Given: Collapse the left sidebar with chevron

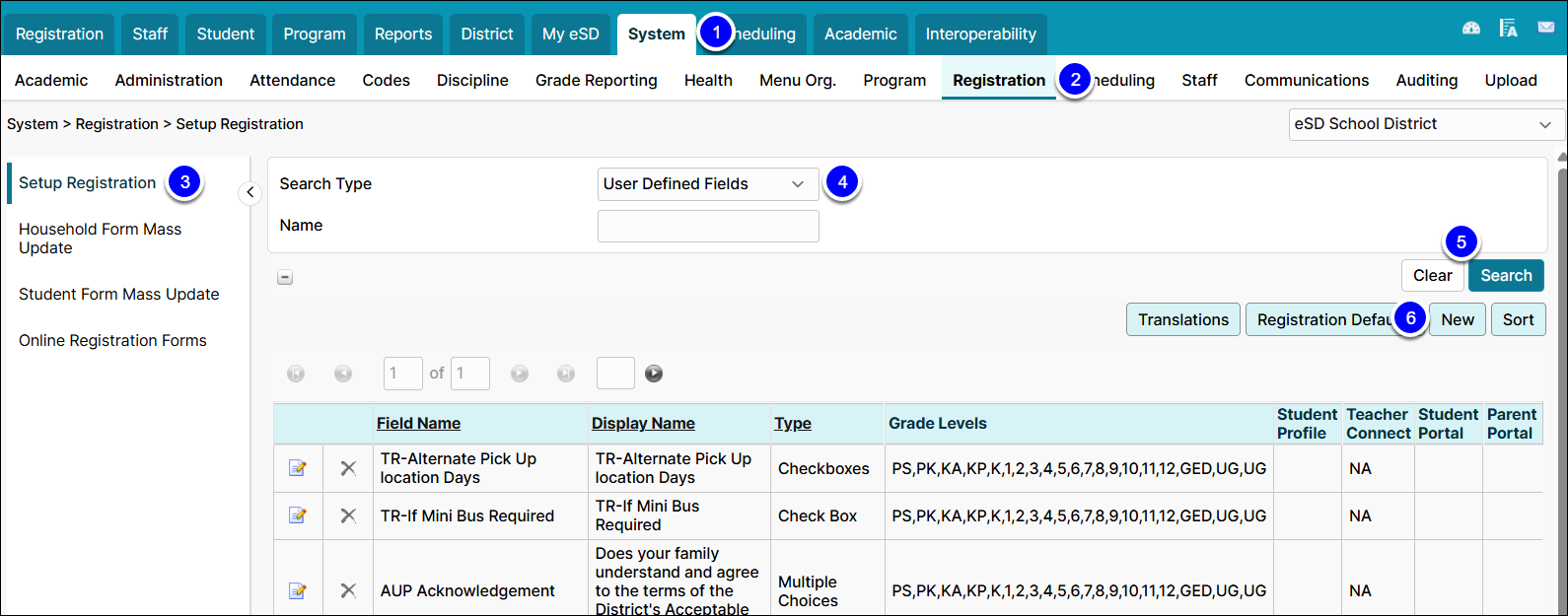Looking at the screenshot, I should pyautogui.click(x=250, y=192).
